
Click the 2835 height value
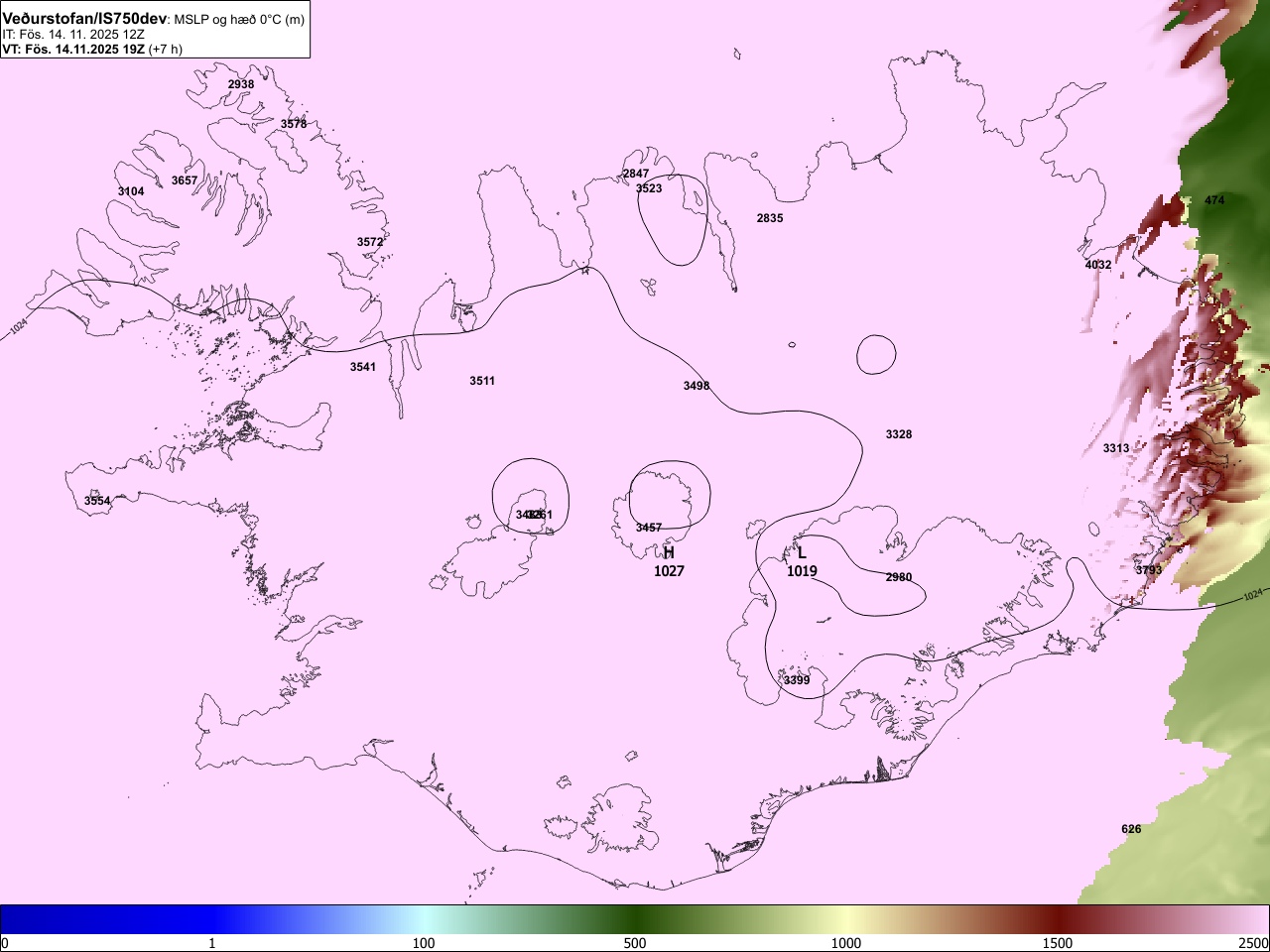(x=770, y=218)
